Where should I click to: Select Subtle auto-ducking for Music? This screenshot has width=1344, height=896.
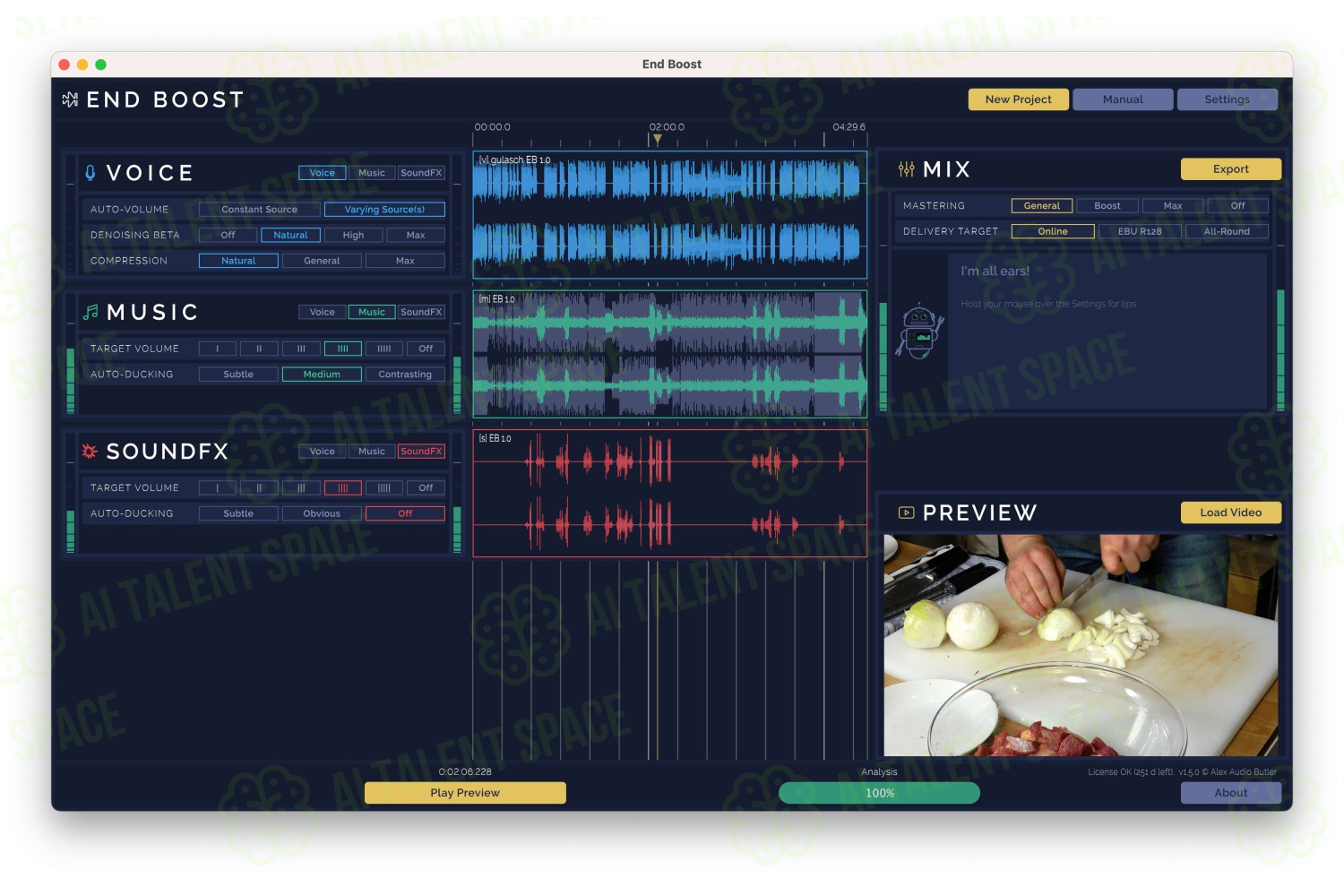coord(238,375)
